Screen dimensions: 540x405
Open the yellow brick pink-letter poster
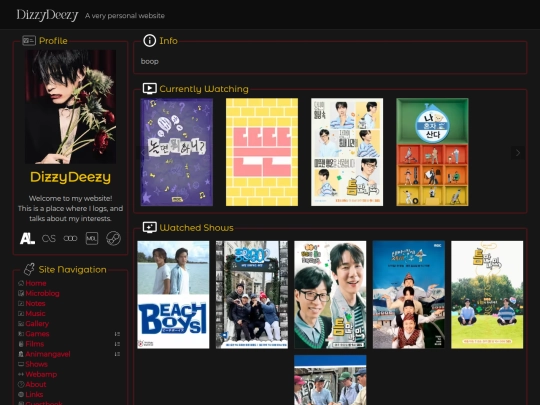point(262,152)
